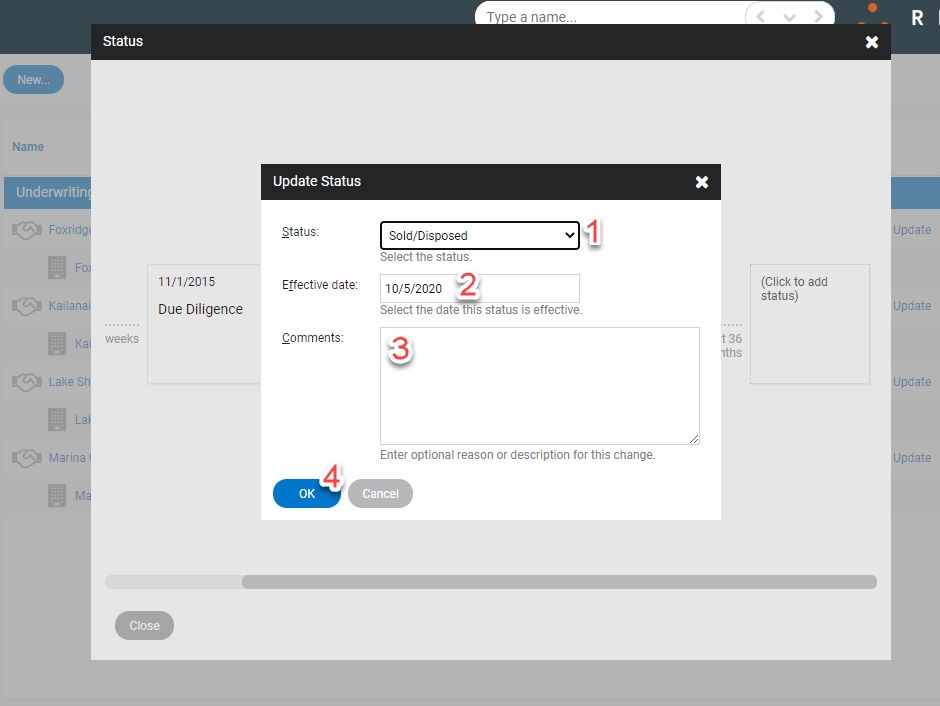Image resolution: width=940 pixels, height=706 pixels.
Task: Click Update link in Kailanai row
Action: 912,306
